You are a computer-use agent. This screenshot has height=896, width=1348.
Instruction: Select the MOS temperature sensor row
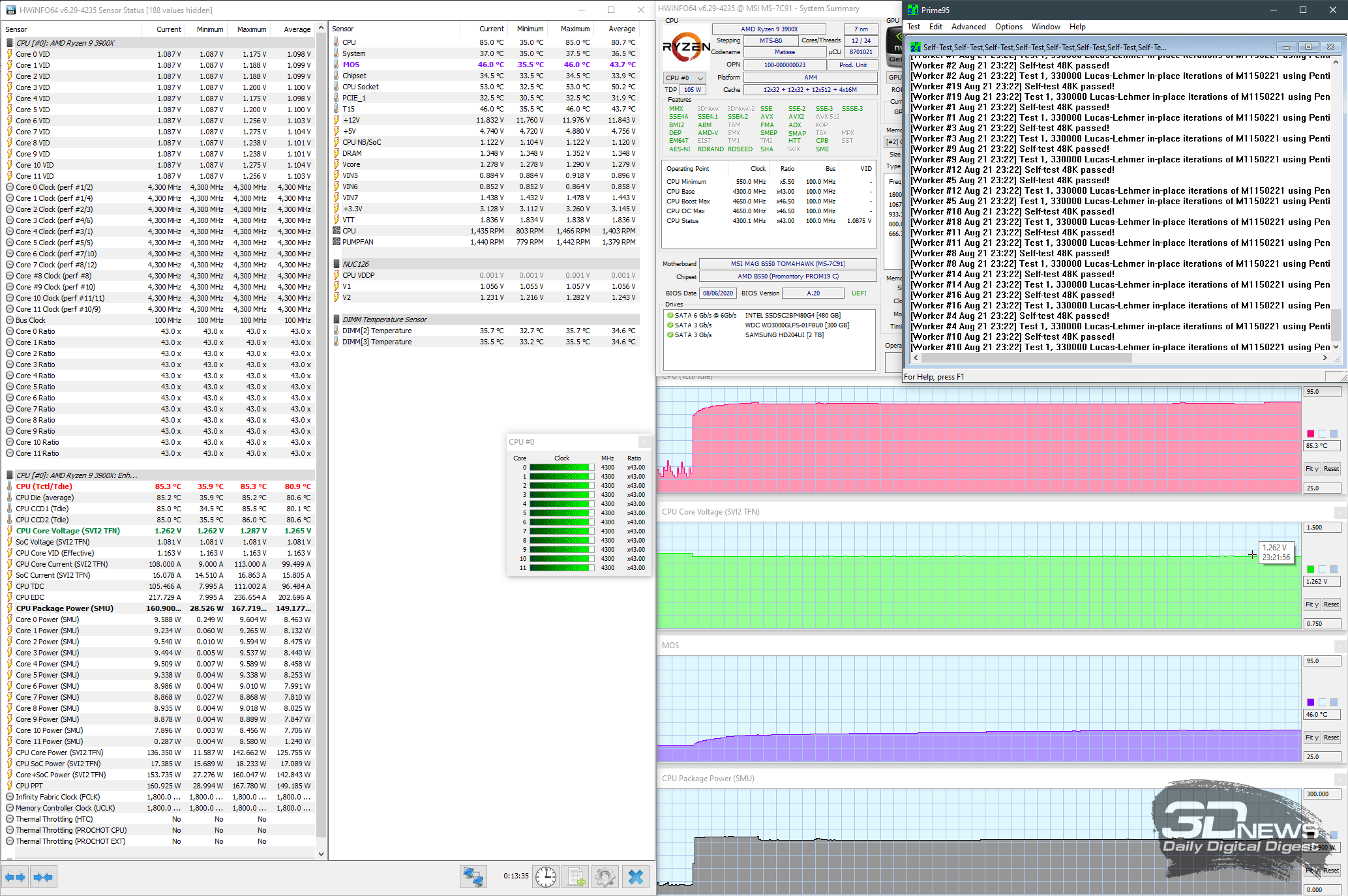(485, 65)
